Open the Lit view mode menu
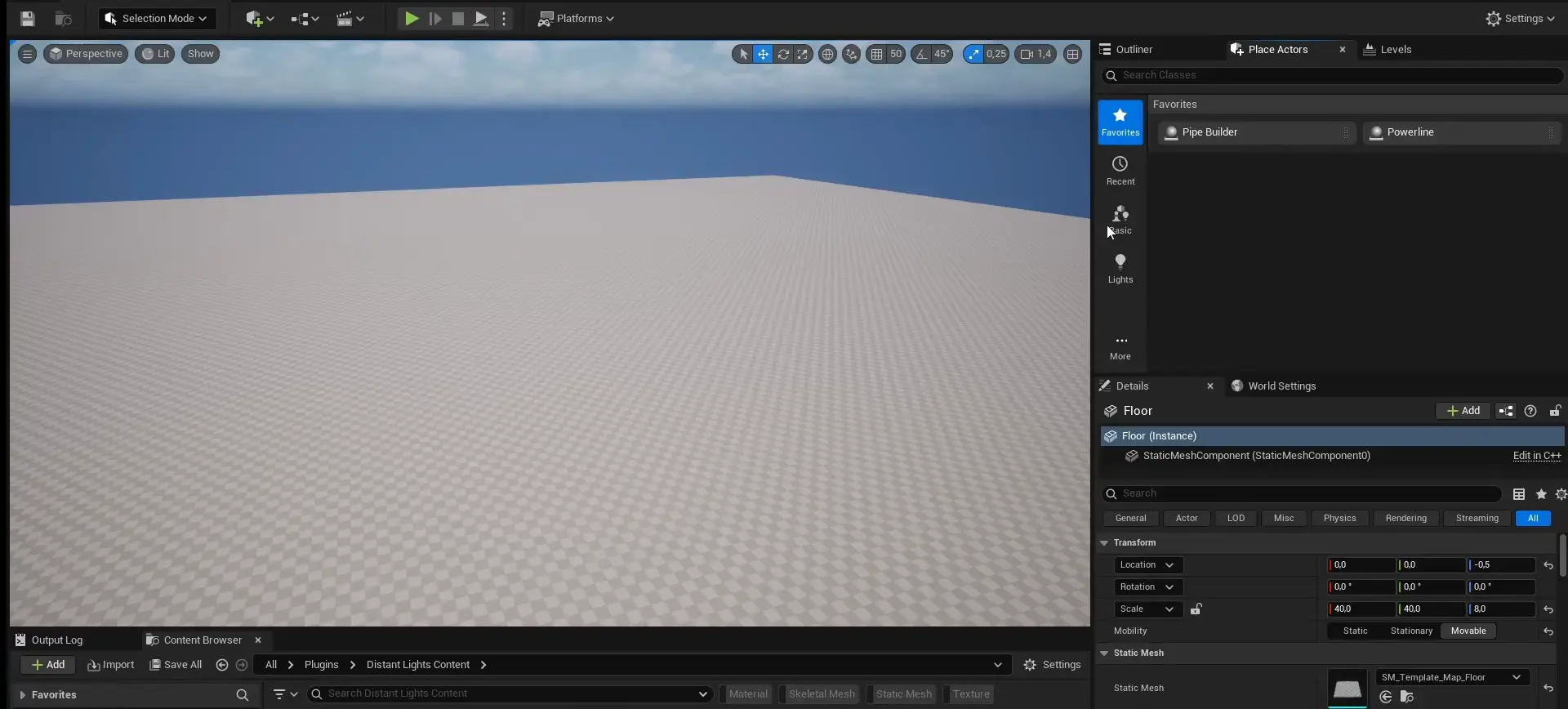The height and width of the screenshot is (709, 1568). point(155,54)
